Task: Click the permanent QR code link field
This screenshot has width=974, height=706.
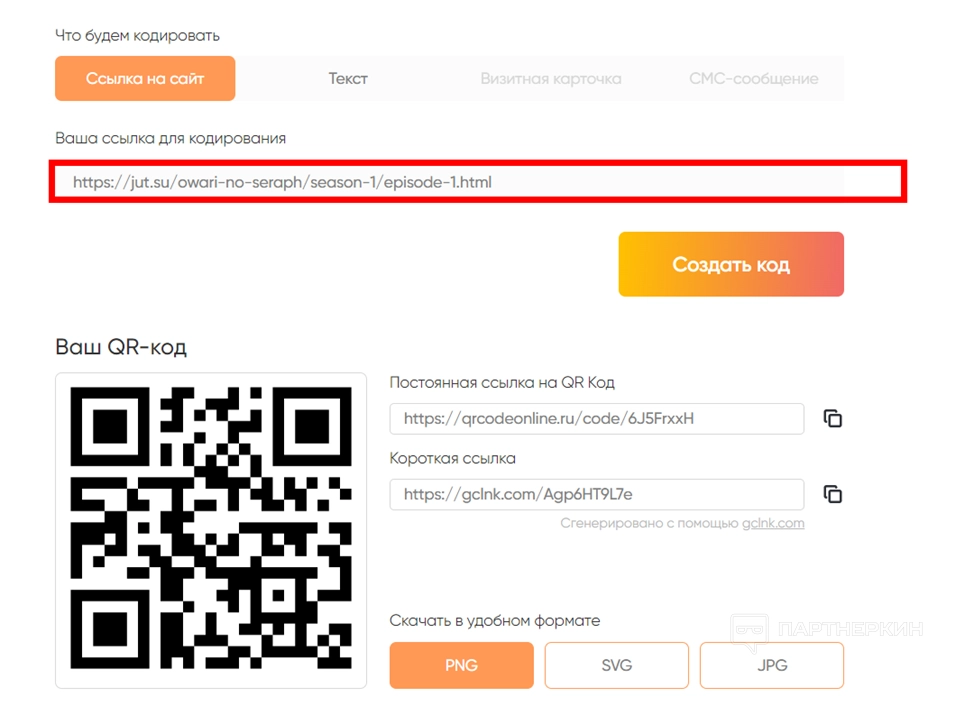Action: click(x=596, y=419)
